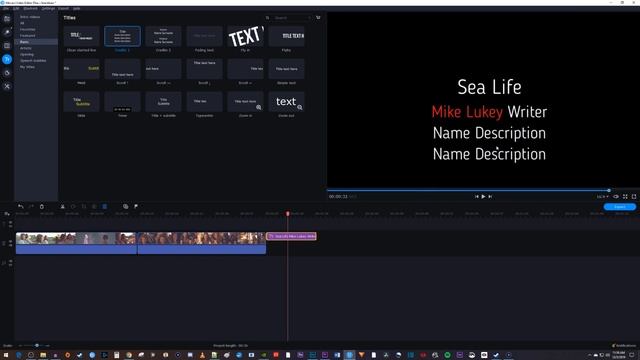
Task: Click the Crop icon in timeline toolbar
Action: point(84,207)
